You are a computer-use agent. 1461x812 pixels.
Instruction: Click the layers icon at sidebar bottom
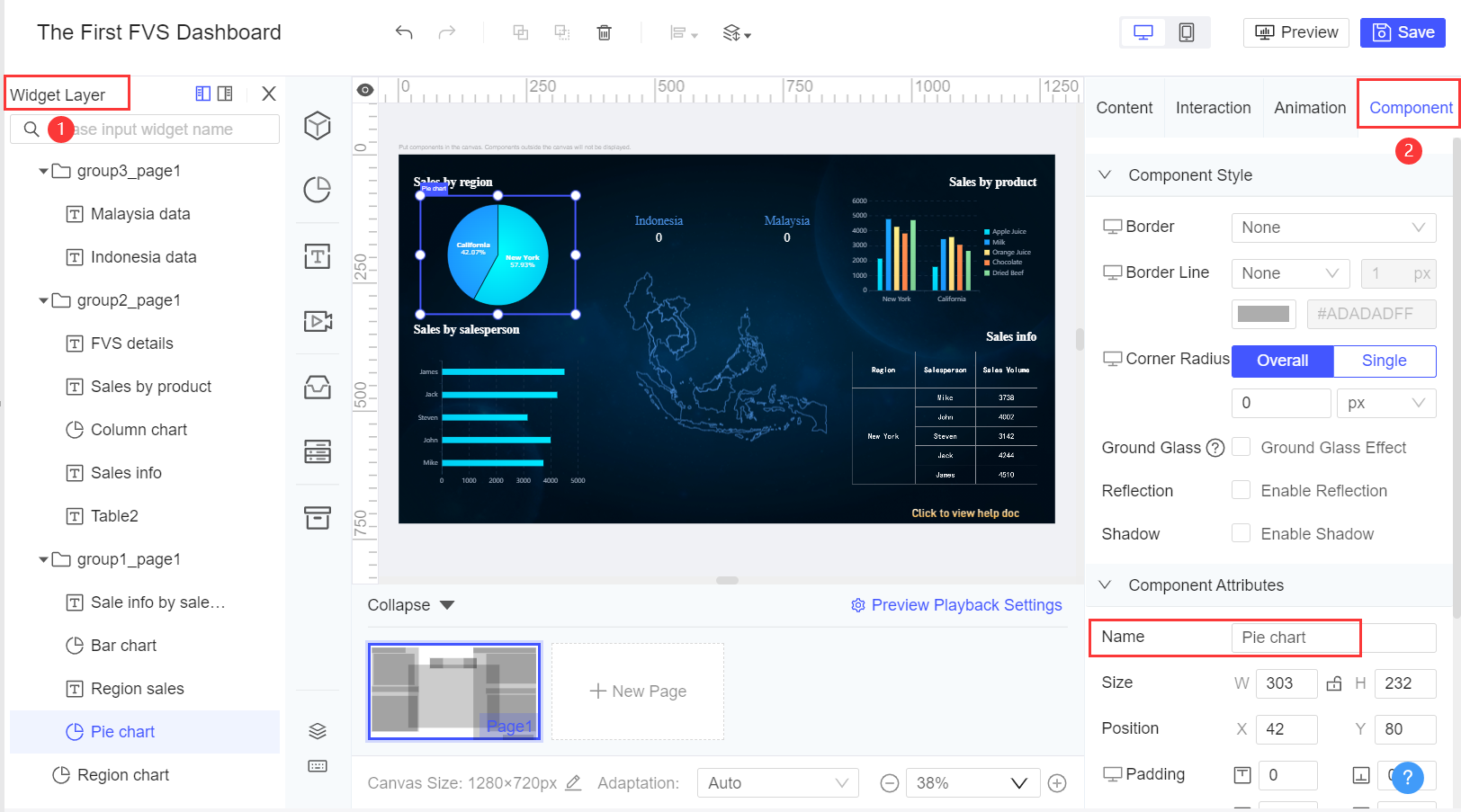coord(318,730)
